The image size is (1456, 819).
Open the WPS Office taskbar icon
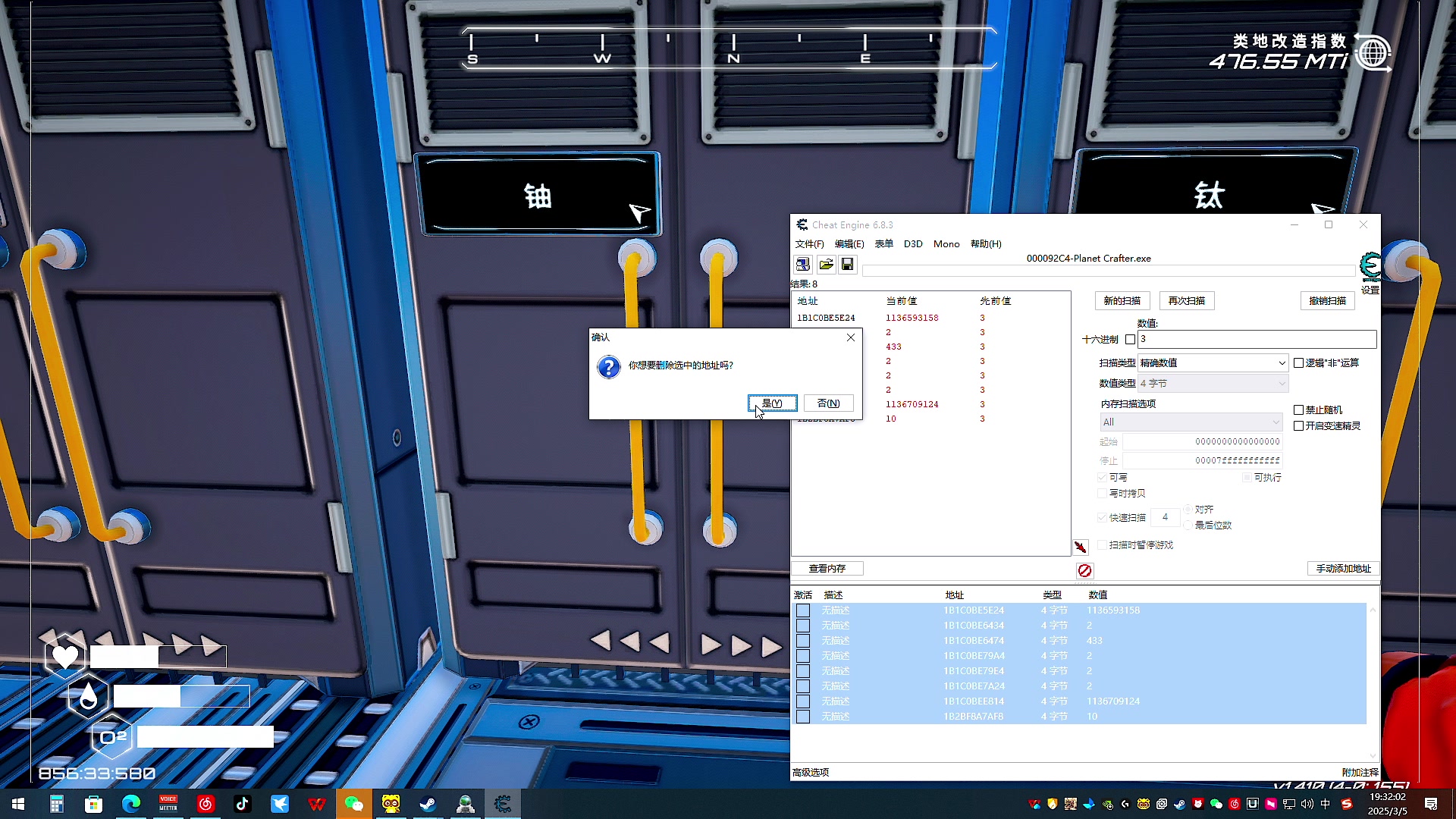pyautogui.click(x=316, y=804)
